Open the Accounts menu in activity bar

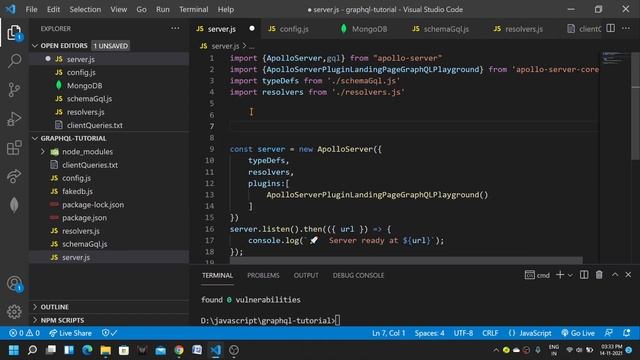(14, 283)
